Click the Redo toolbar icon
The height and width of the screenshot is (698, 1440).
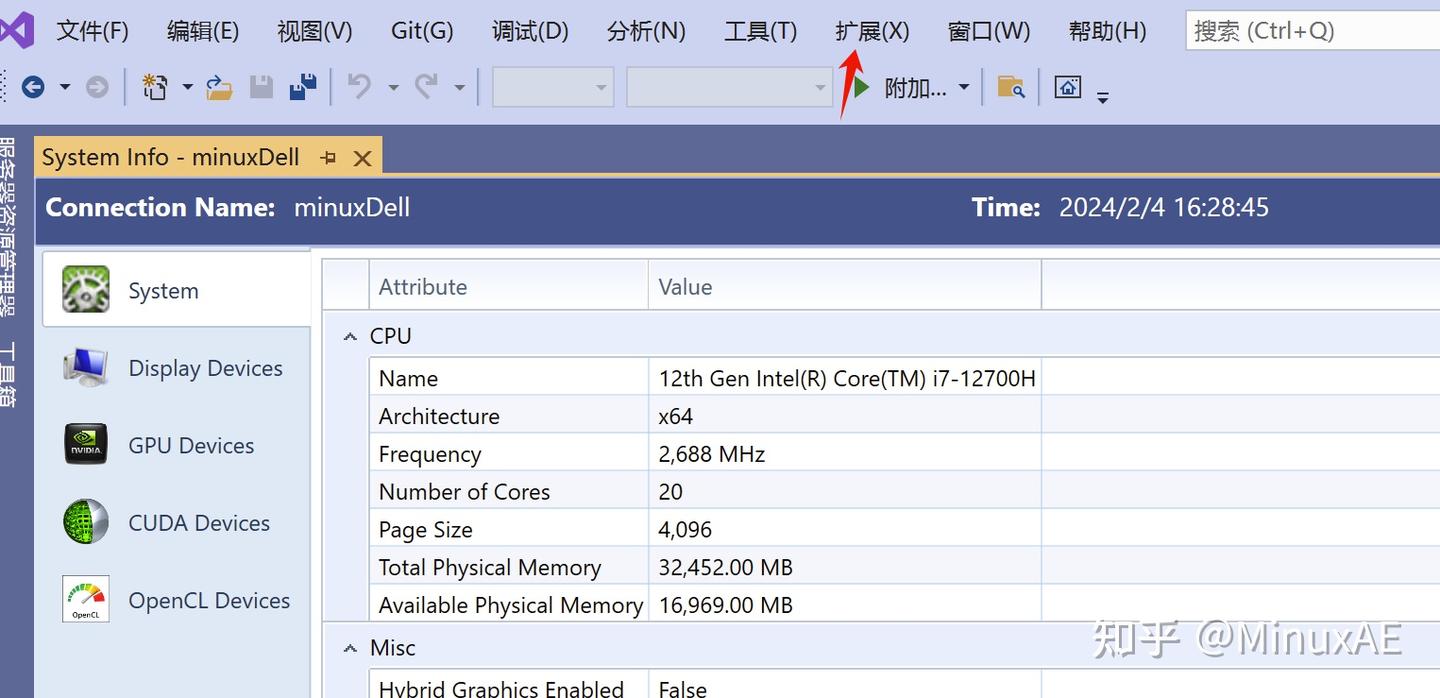tap(428, 86)
